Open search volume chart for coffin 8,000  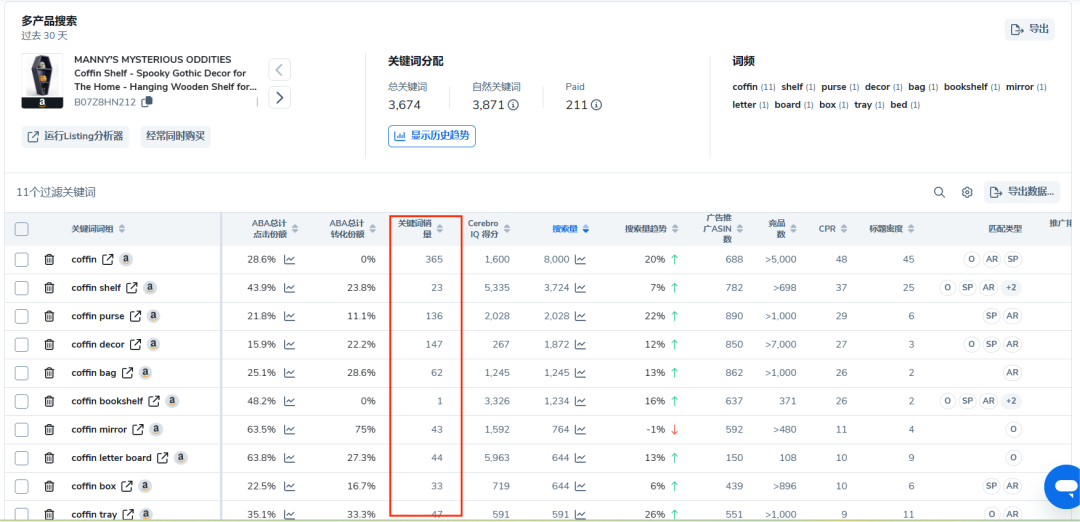581,260
